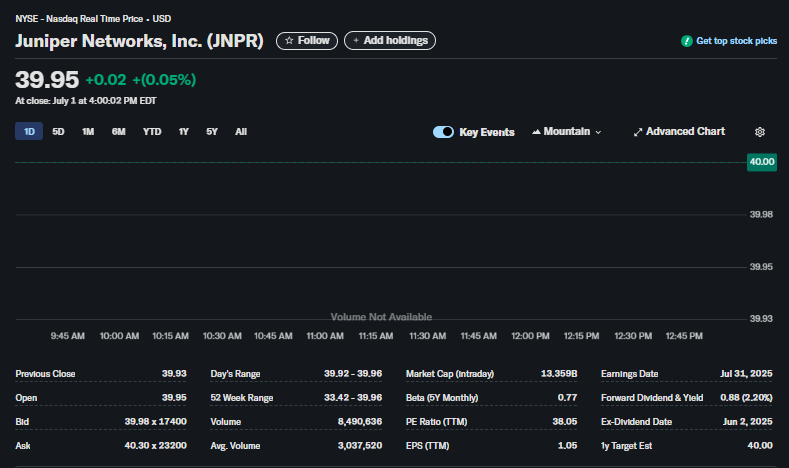Image resolution: width=789 pixels, height=468 pixels.
Task: Click the PE Ratio (TTM) label
Action: tap(436, 422)
